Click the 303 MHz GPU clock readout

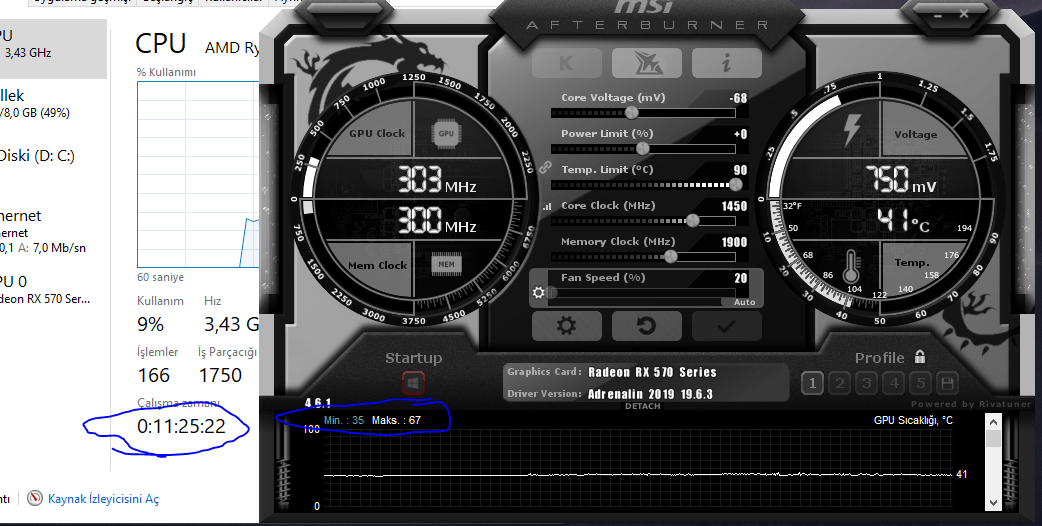coord(437,179)
